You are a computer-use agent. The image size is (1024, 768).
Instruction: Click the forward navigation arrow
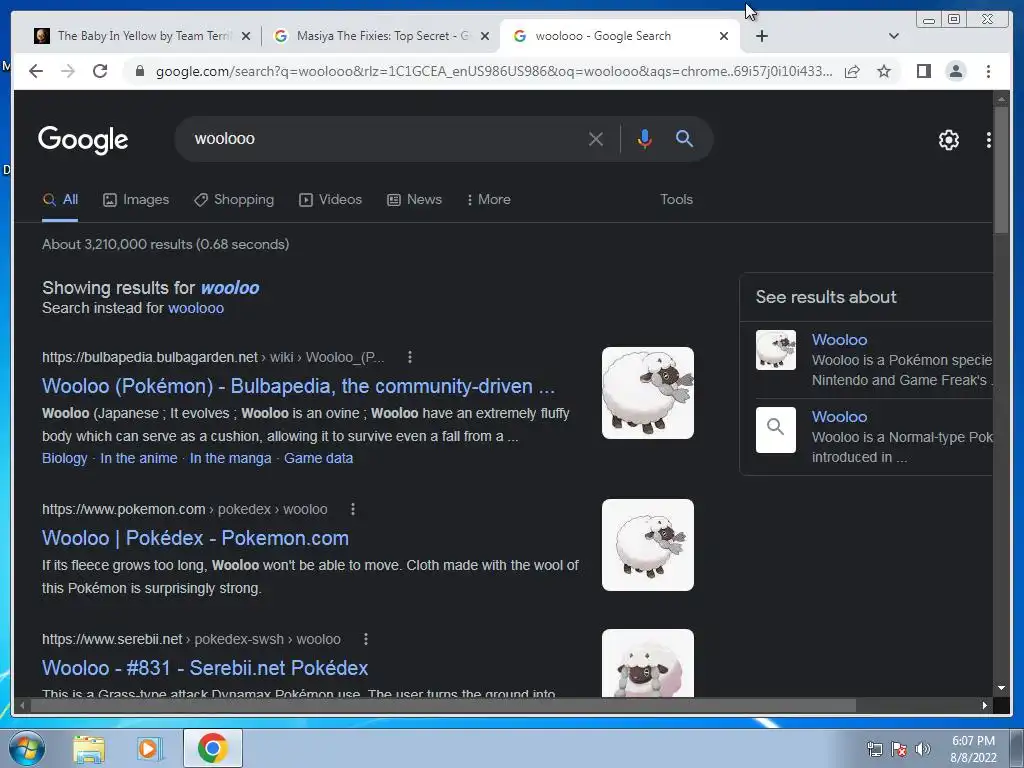pos(68,71)
